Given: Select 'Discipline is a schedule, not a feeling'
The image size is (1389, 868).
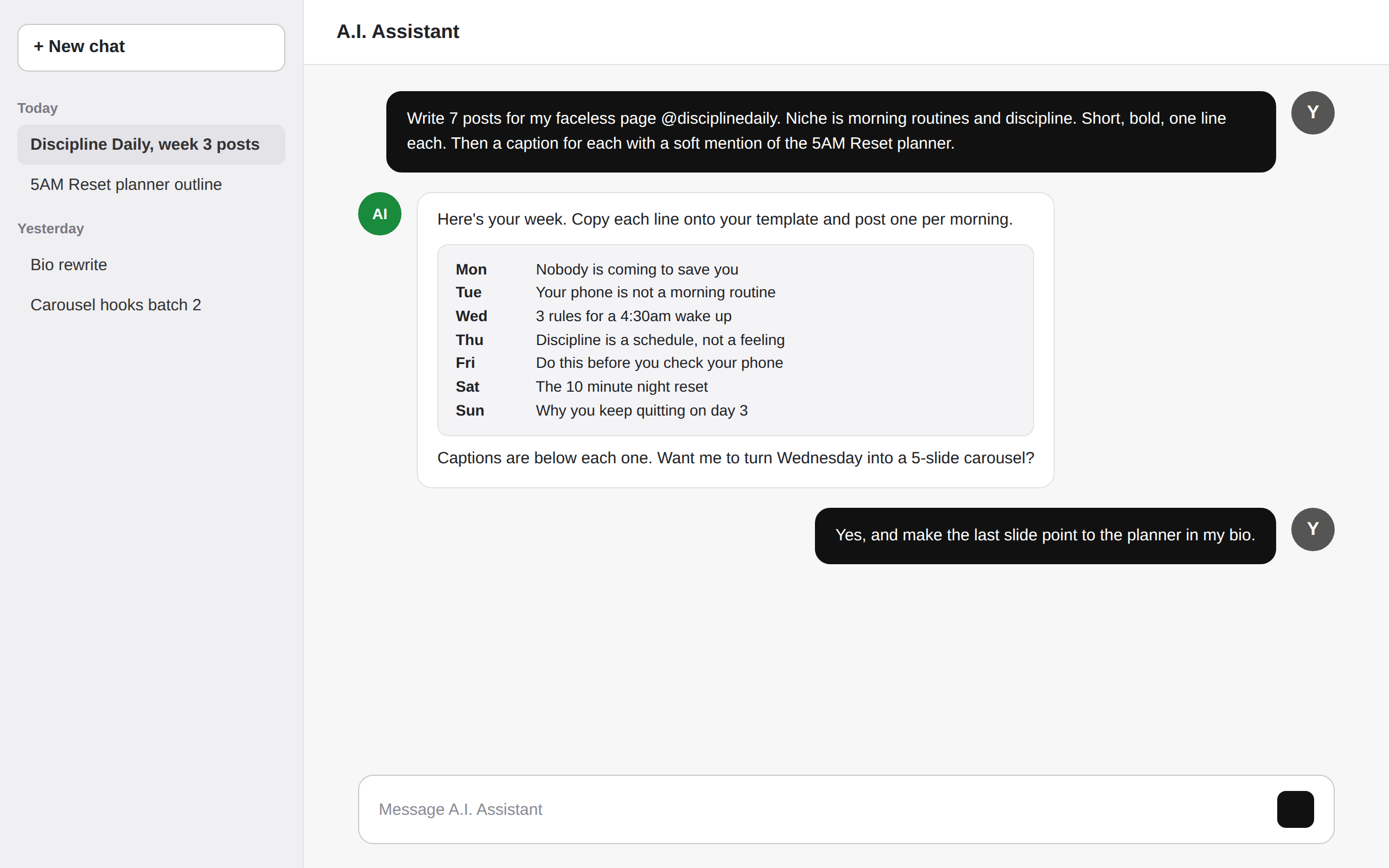Looking at the screenshot, I should coord(660,340).
